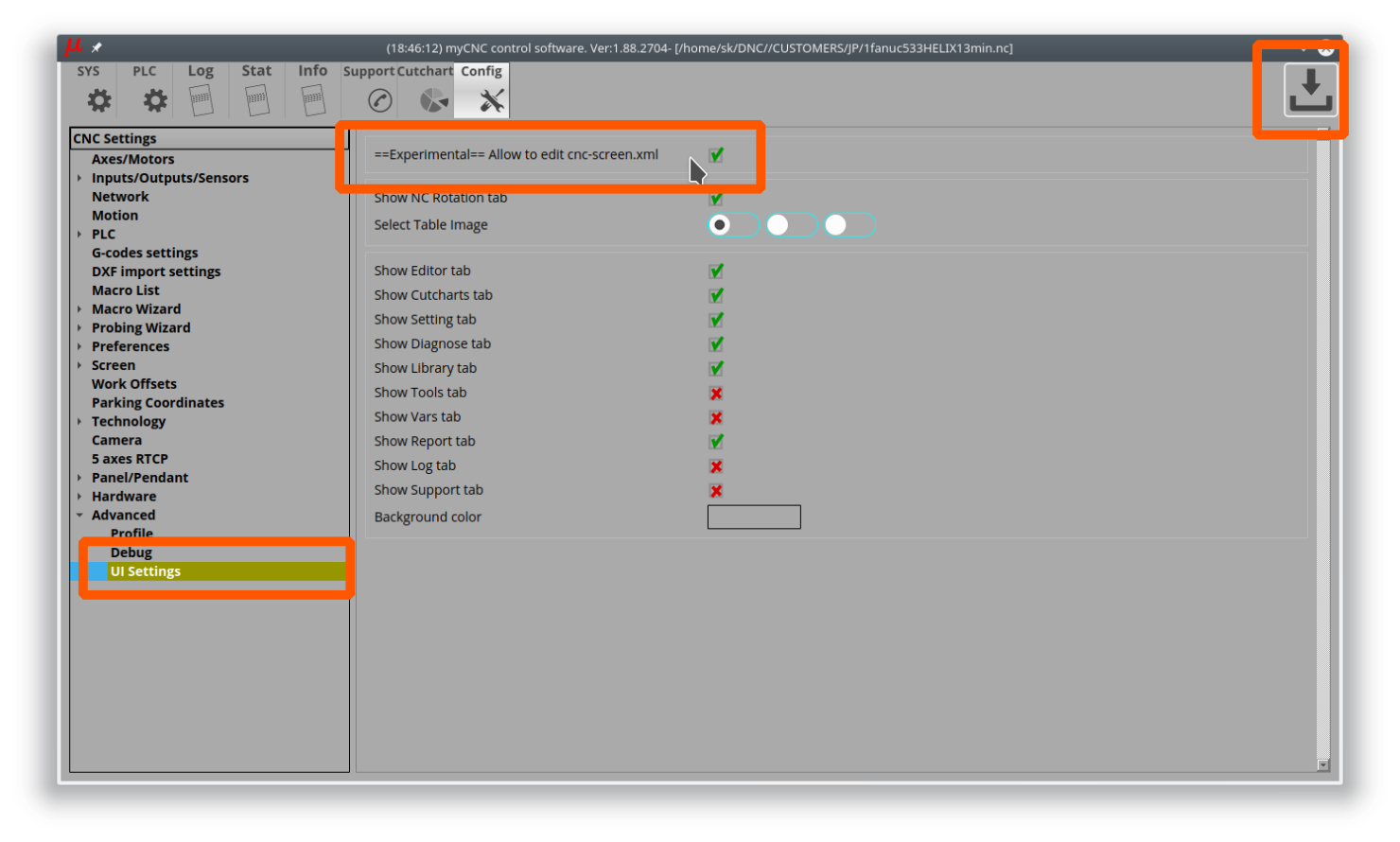This screenshot has height=842, width=1400.
Task: Click the scrollbar down arrow
Action: point(1322,764)
